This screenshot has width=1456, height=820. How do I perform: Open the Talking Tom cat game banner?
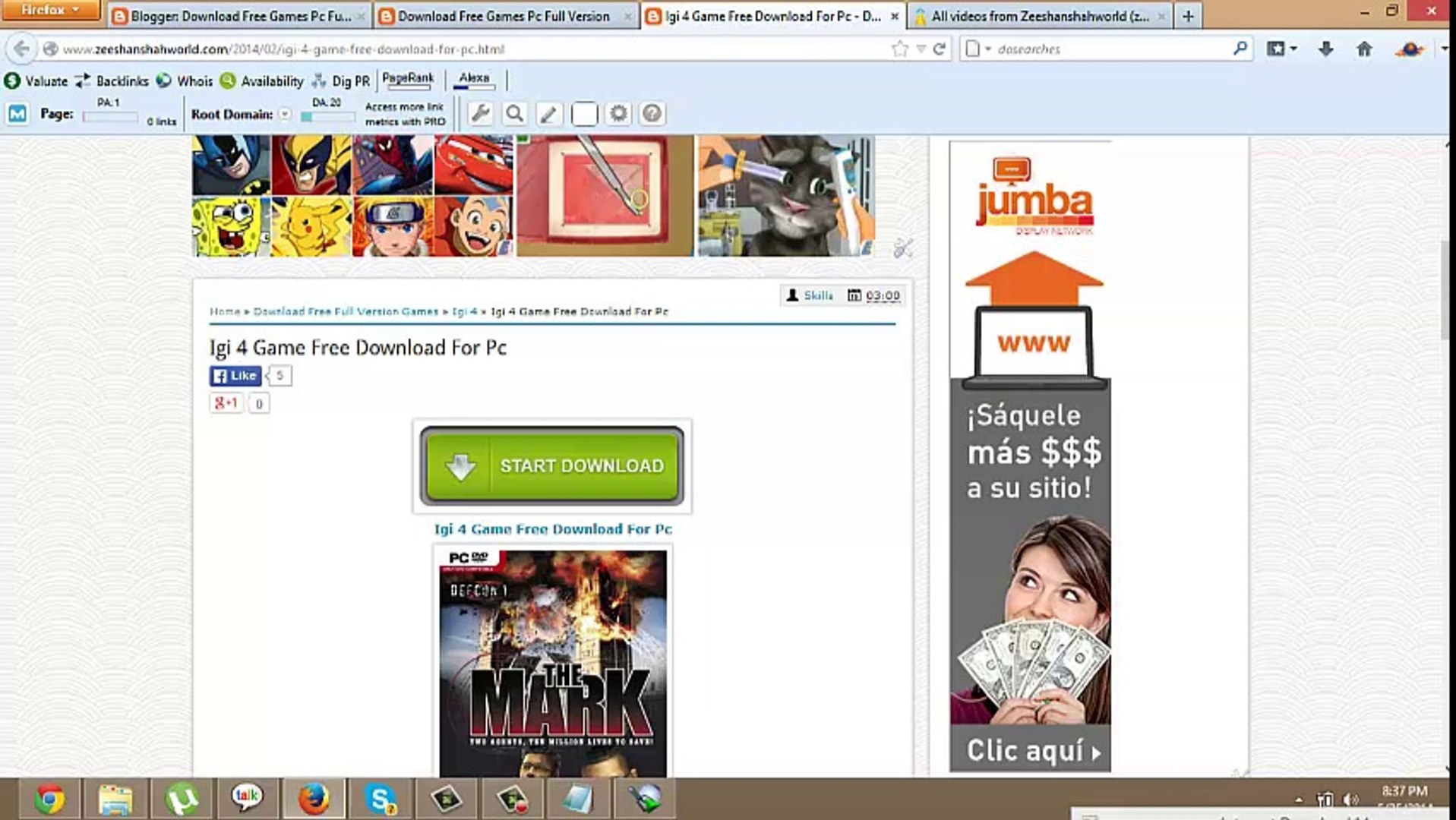(786, 196)
